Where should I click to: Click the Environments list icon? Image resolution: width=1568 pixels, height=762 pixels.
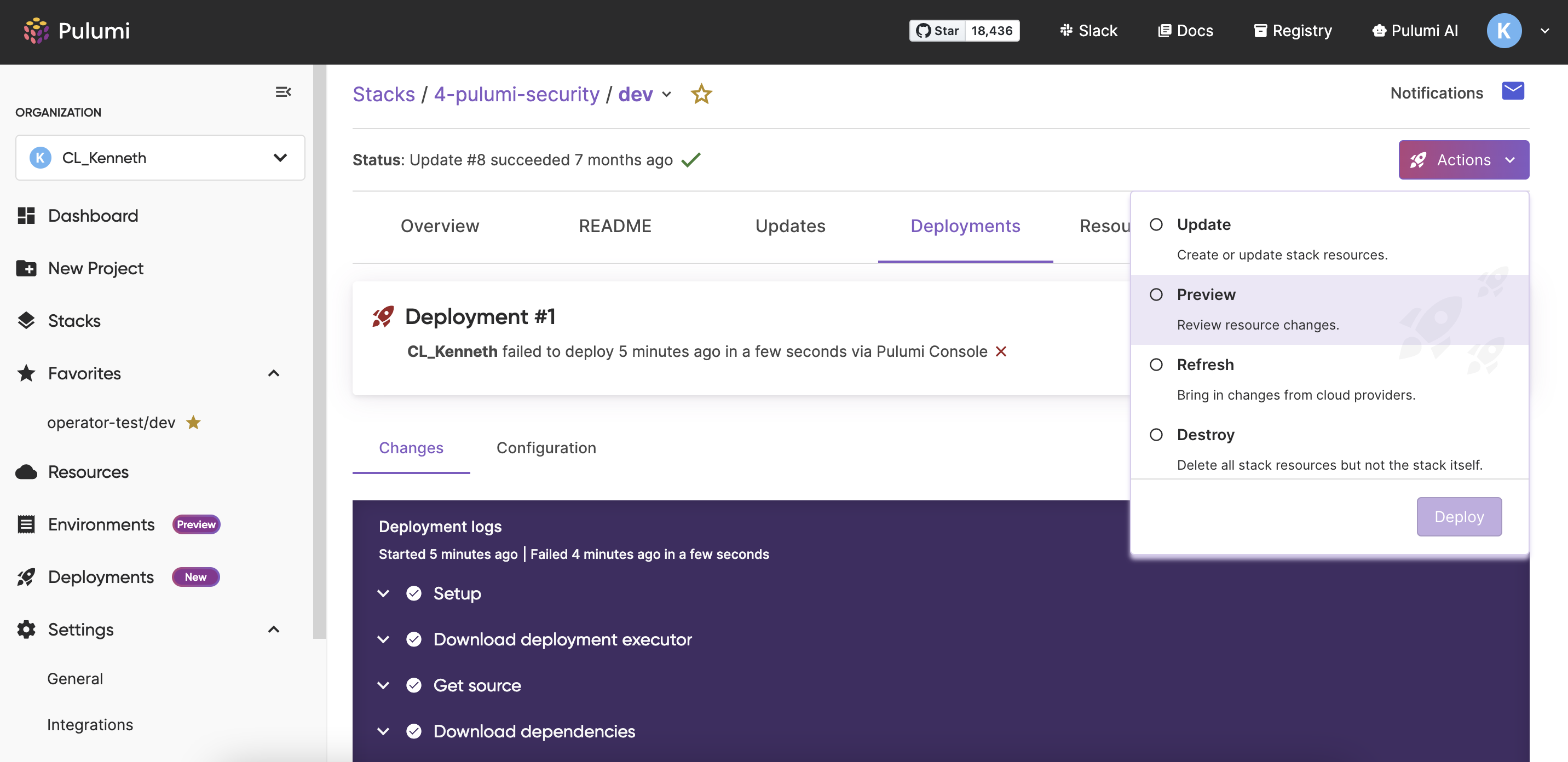tap(26, 524)
